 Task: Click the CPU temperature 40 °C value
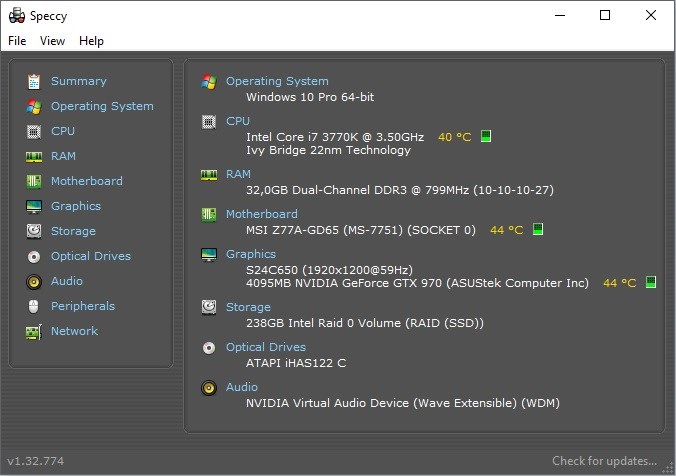point(454,137)
